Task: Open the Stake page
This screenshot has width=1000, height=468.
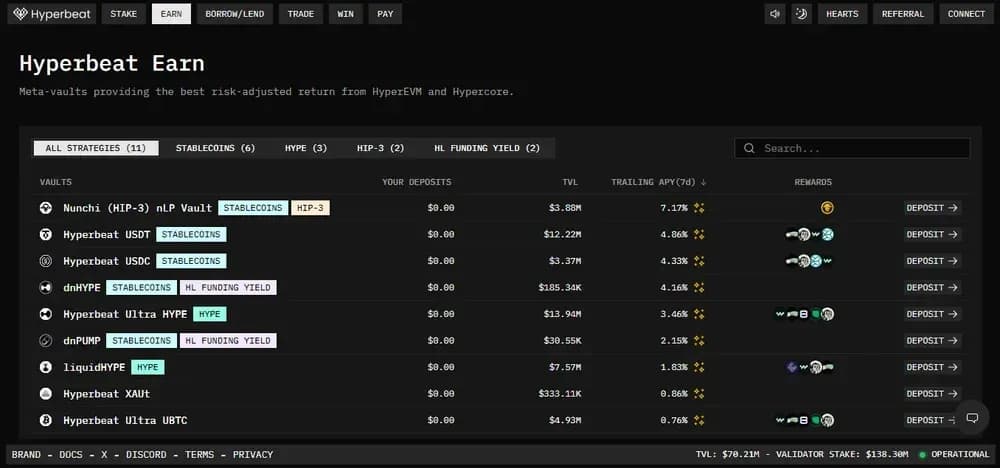Action: (124, 14)
